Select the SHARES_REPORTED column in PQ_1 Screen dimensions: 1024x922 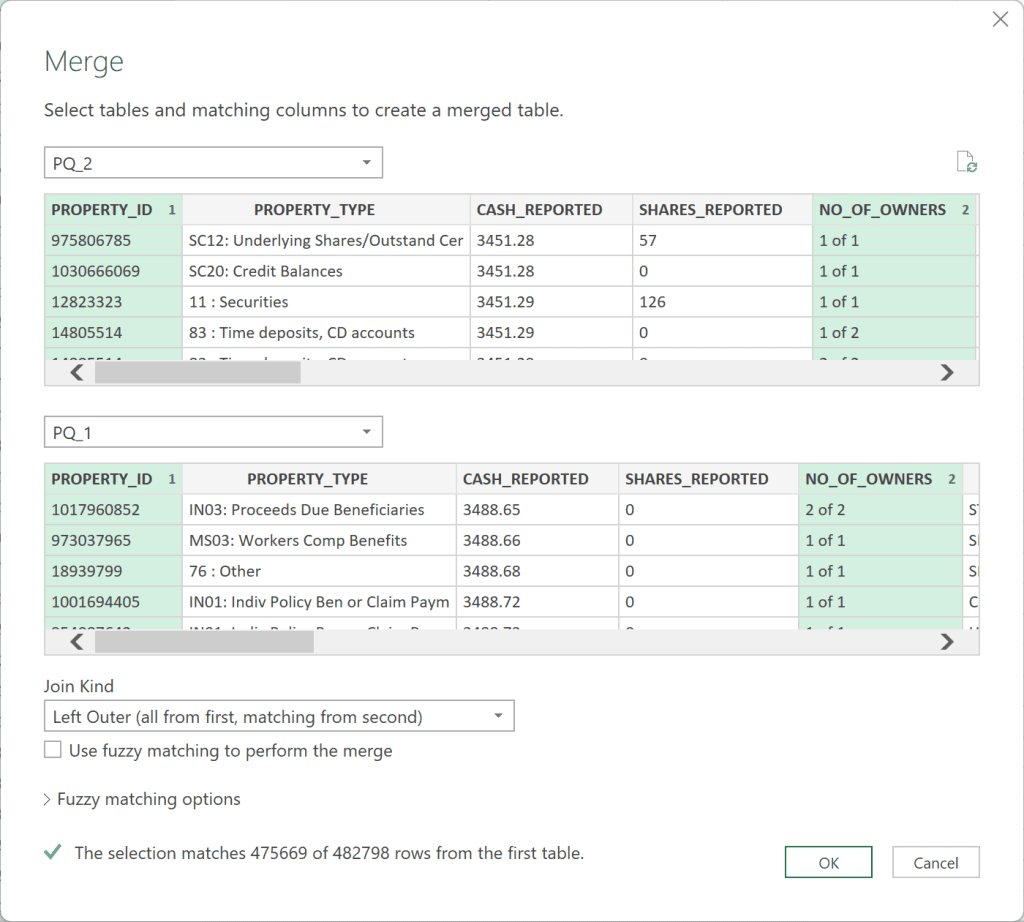click(x=707, y=479)
